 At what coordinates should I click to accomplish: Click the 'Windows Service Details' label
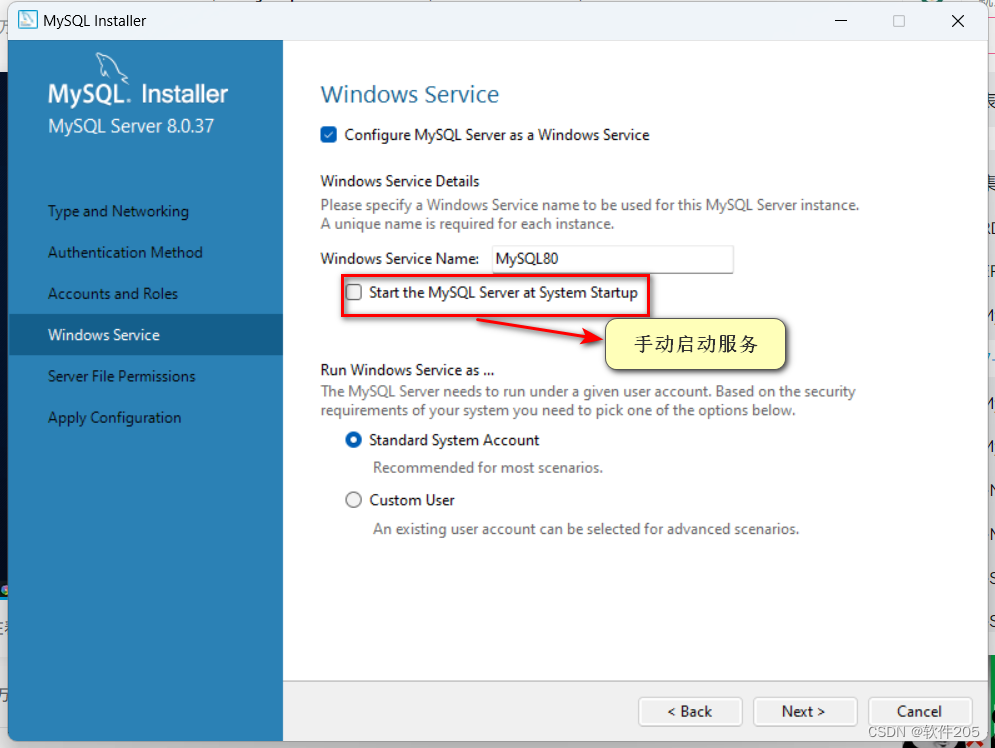(400, 181)
